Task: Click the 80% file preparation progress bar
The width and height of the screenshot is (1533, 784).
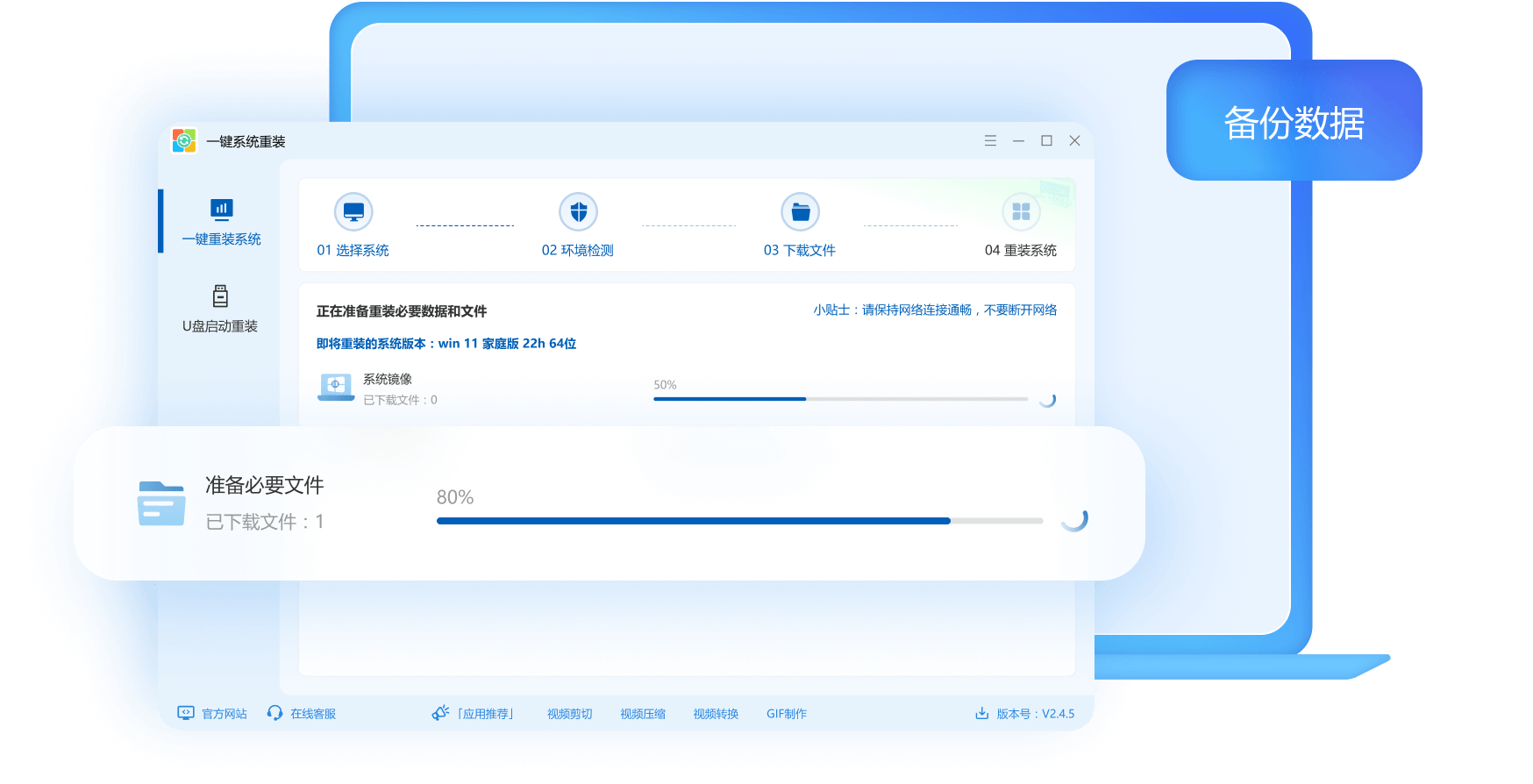Action: [x=739, y=521]
